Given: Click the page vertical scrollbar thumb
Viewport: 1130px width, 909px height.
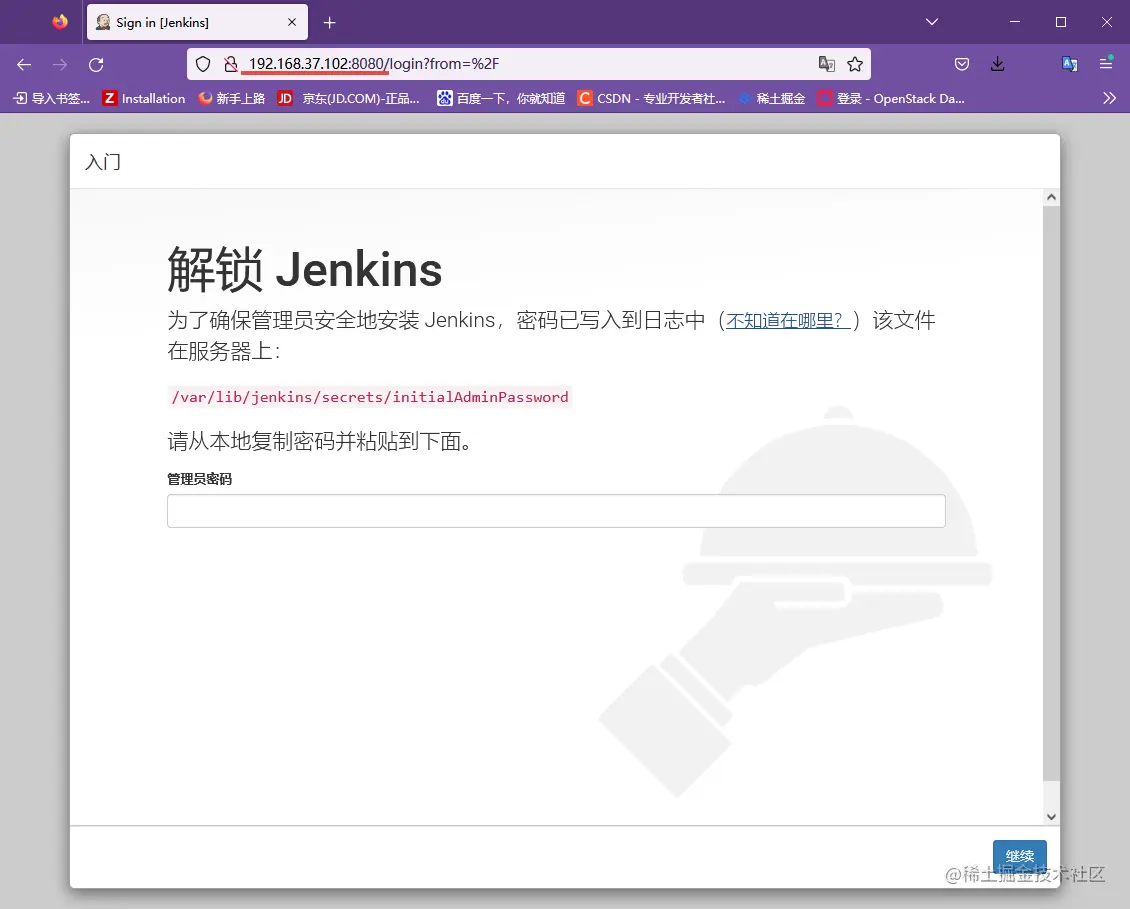Looking at the screenshot, I should [1051, 493].
